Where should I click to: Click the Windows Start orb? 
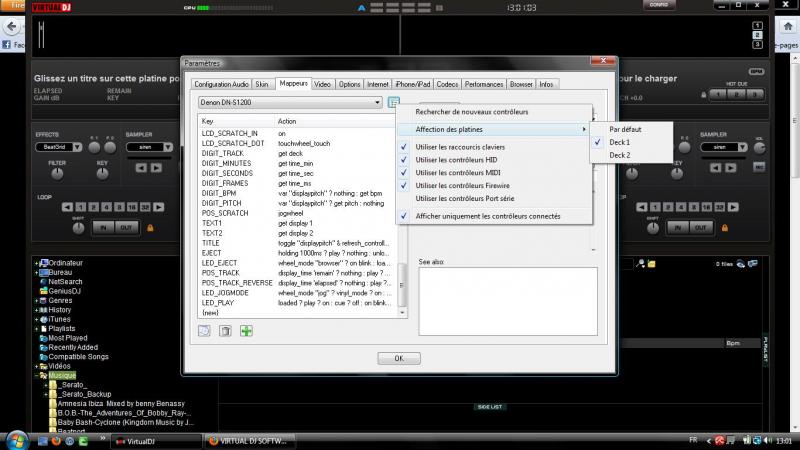point(16,438)
